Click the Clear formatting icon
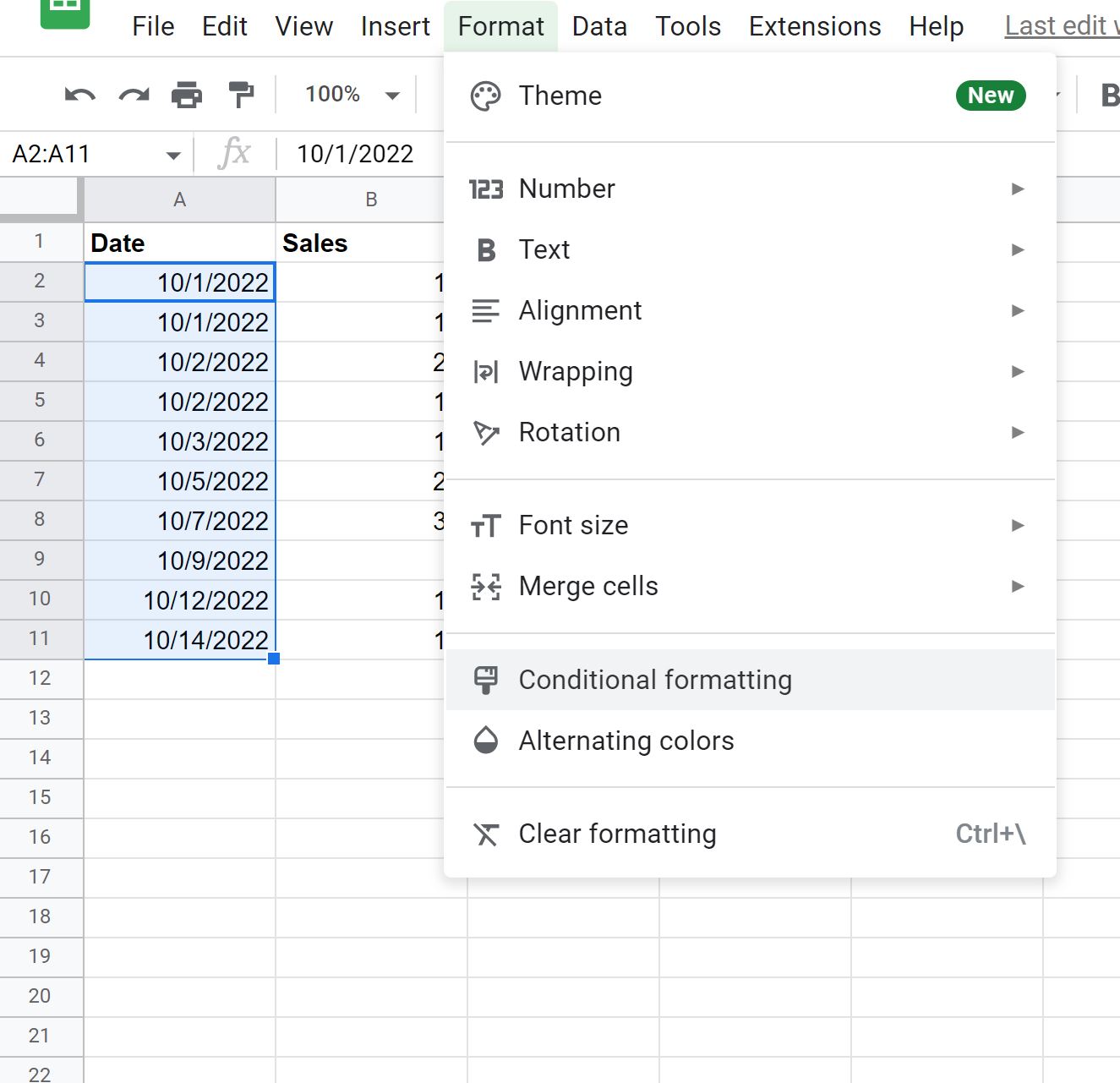Screen dimensions: 1120x1083 pyautogui.click(x=486, y=834)
